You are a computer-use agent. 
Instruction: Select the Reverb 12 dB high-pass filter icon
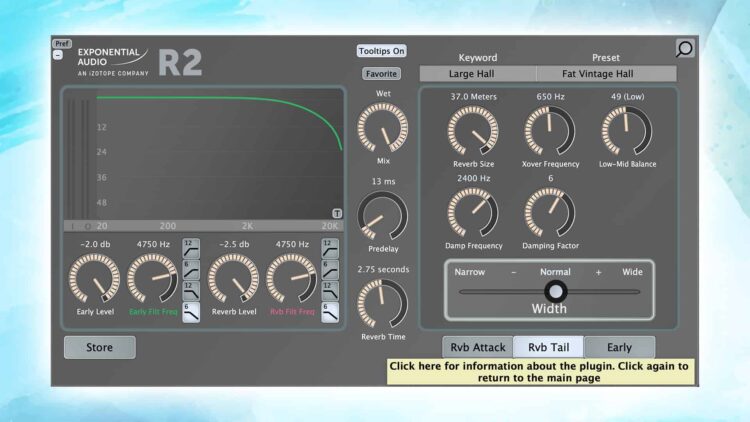[330, 249]
